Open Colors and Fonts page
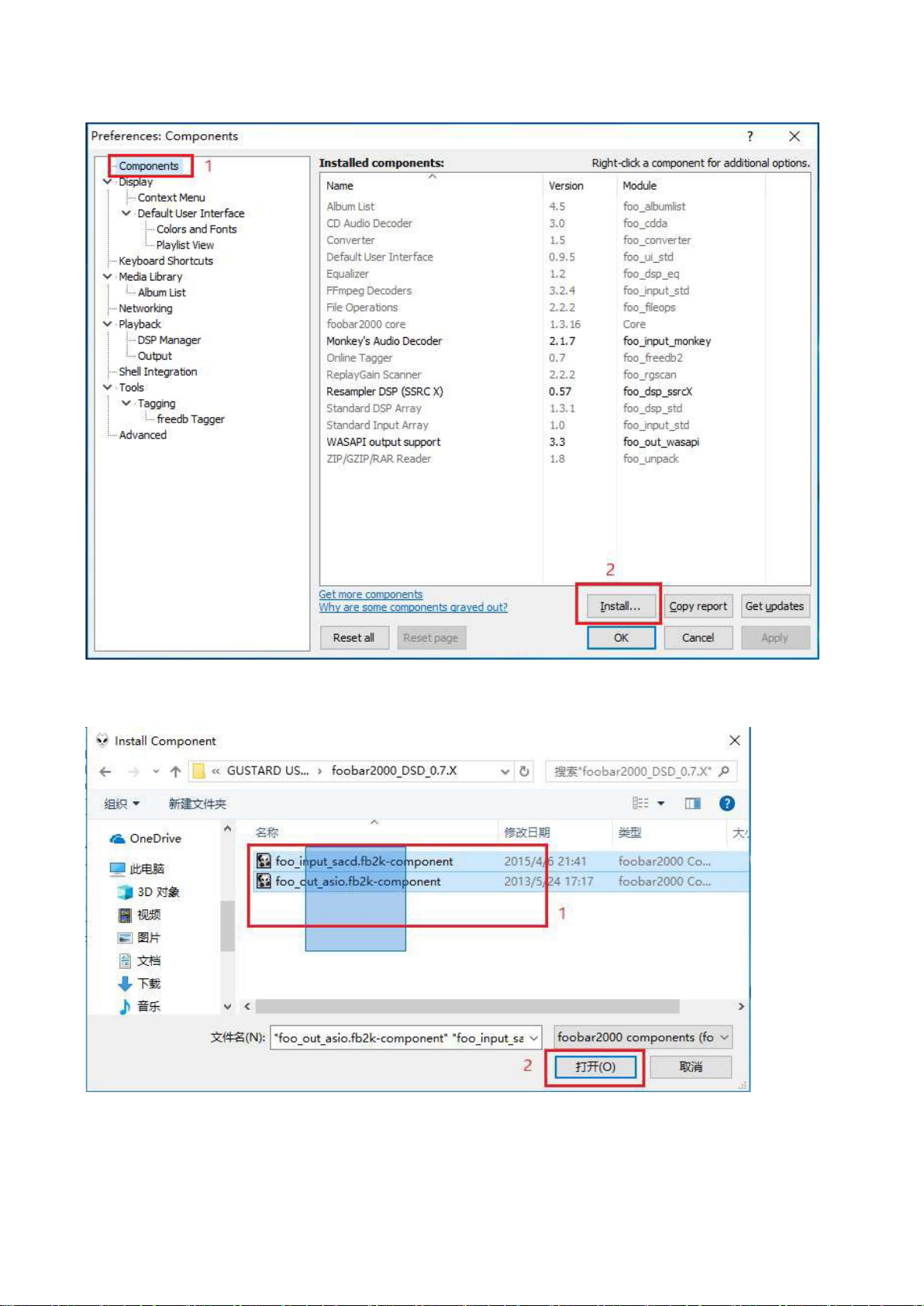This screenshot has height=1306, width=924. (x=196, y=229)
